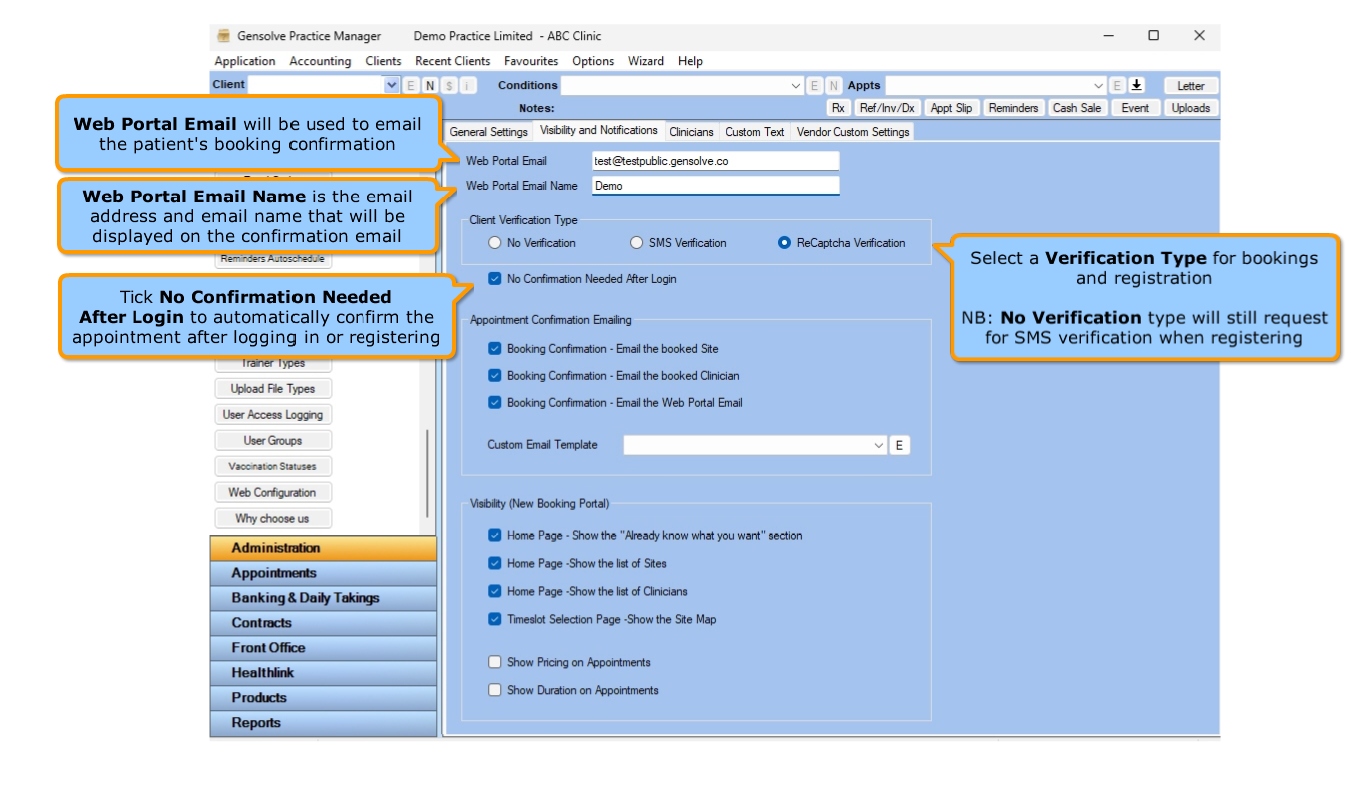Open the Conditions dropdown
This screenshot has height=800, width=1366.
click(x=796, y=86)
